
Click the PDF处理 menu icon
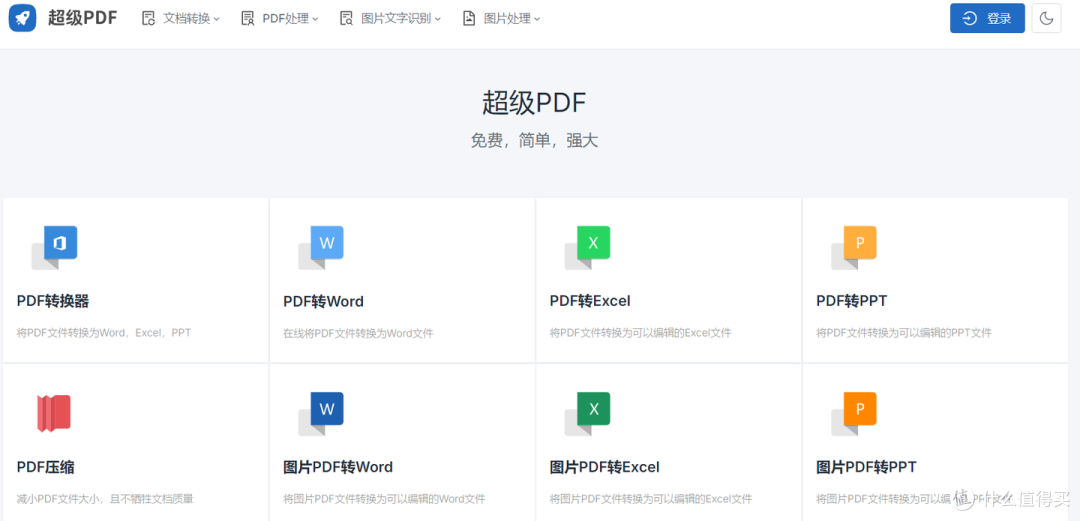(248, 19)
